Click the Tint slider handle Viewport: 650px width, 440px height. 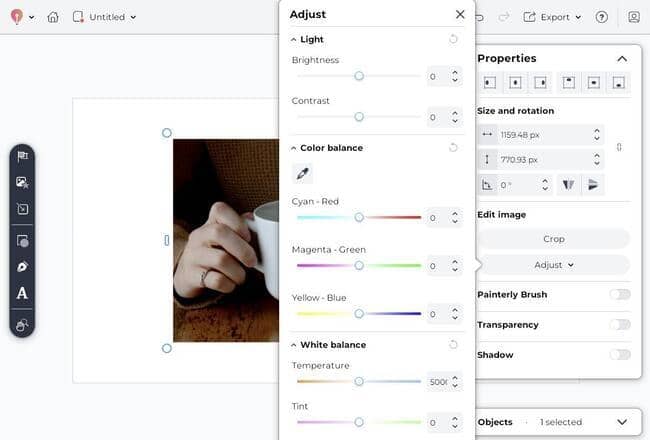[x=359, y=422]
